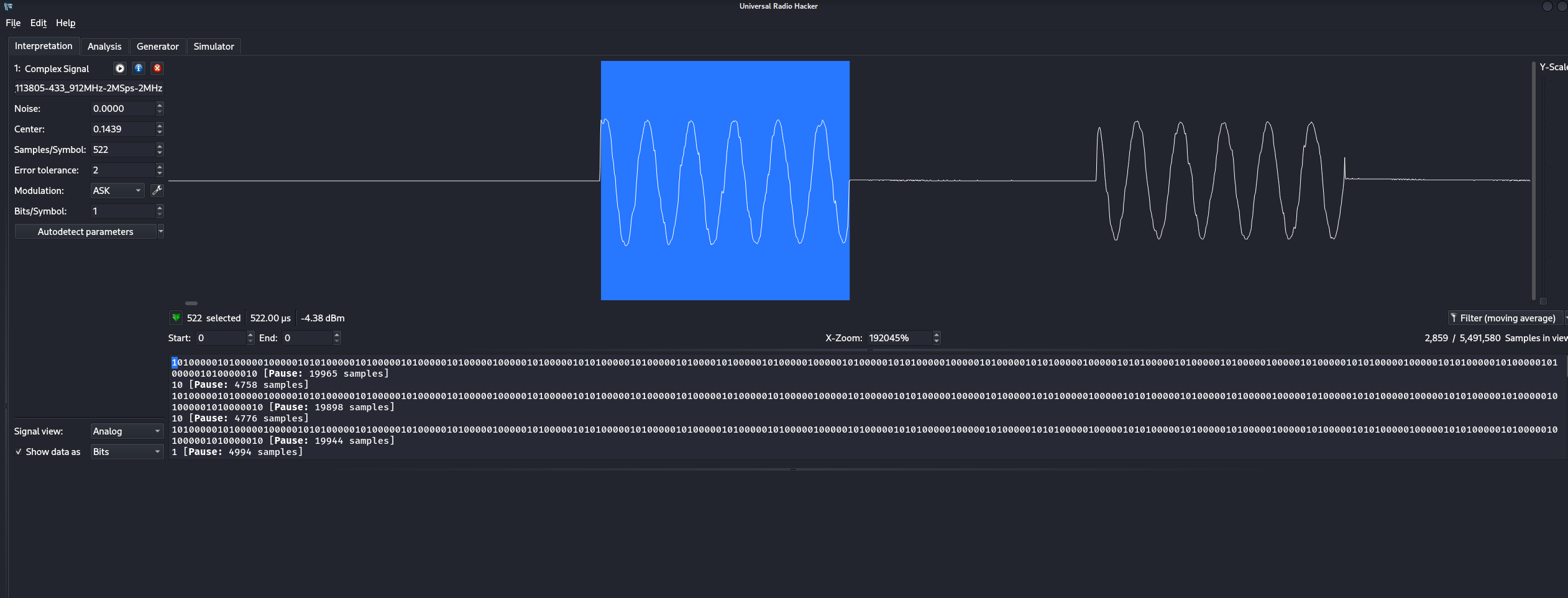1568x598 pixels.
Task: Expand the Signal view Analog dropdown
Action: click(126, 431)
